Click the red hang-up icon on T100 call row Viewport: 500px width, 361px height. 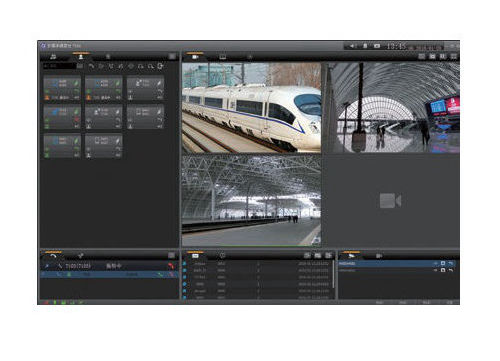click(x=171, y=266)
